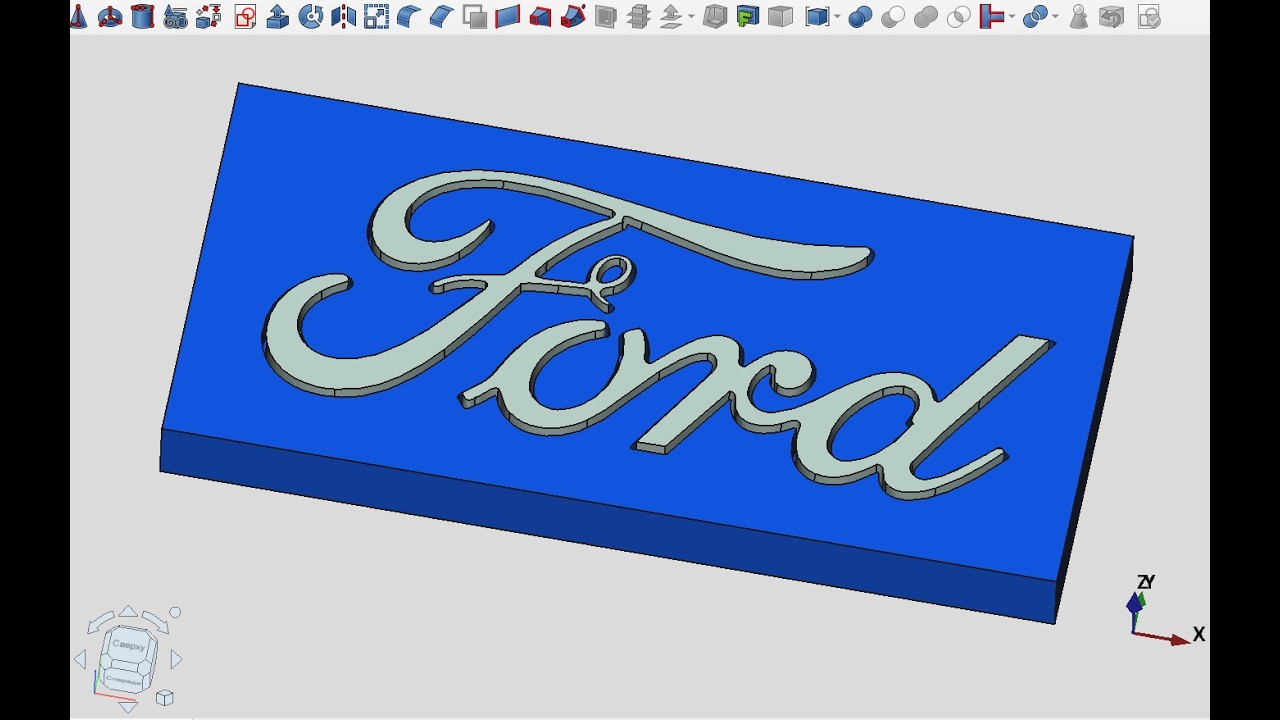Click the Split boolean fragments icon
Viewport: 1280px width, 720px height.
pos(1036,17)
